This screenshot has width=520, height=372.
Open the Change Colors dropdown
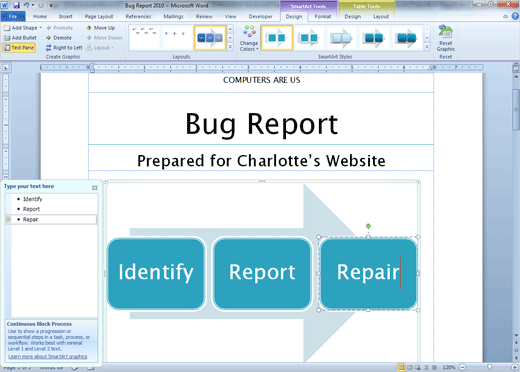249,38
